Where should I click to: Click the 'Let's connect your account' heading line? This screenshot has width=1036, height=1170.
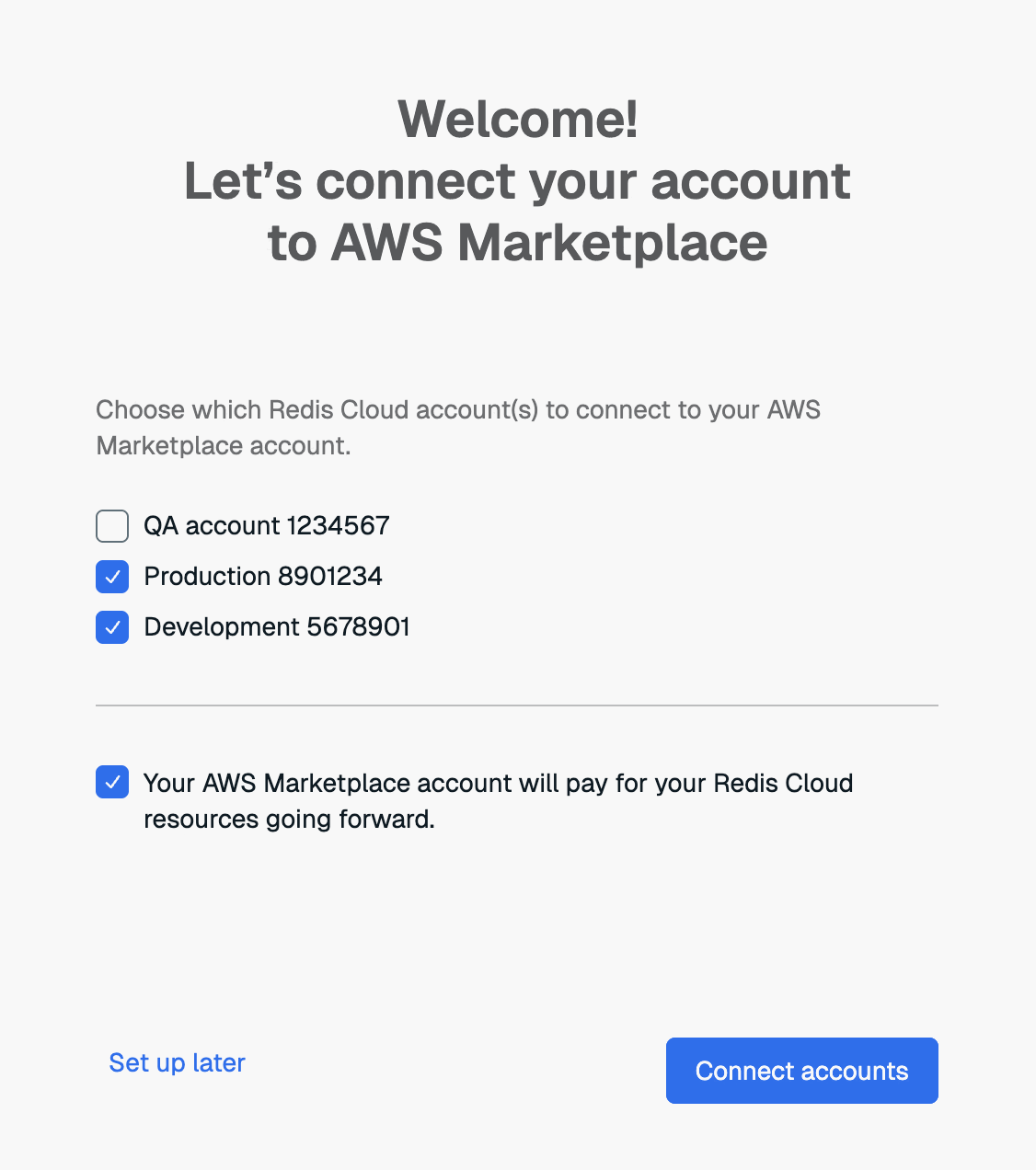517,181
